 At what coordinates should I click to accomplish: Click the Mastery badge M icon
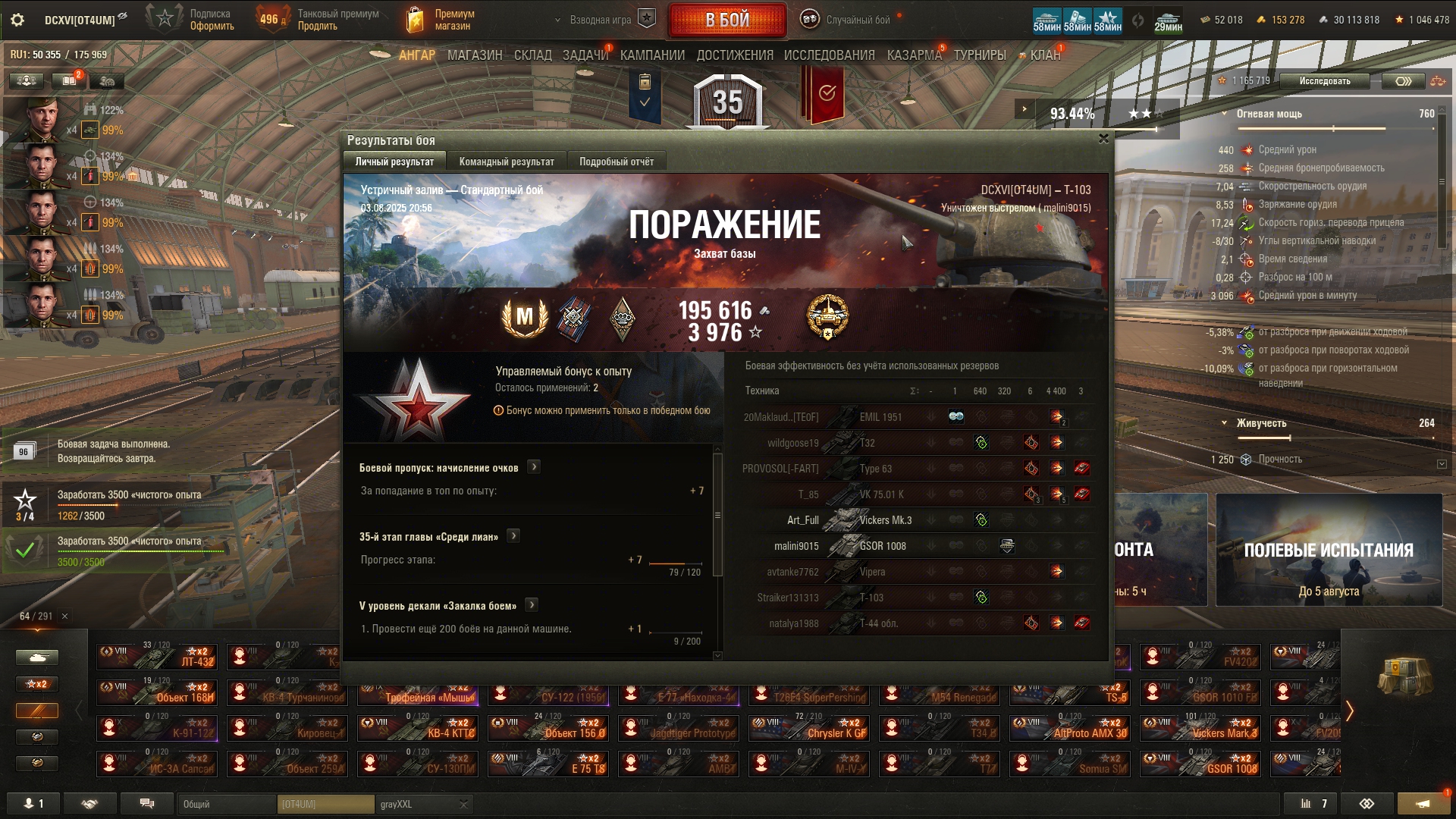(525, 317)
